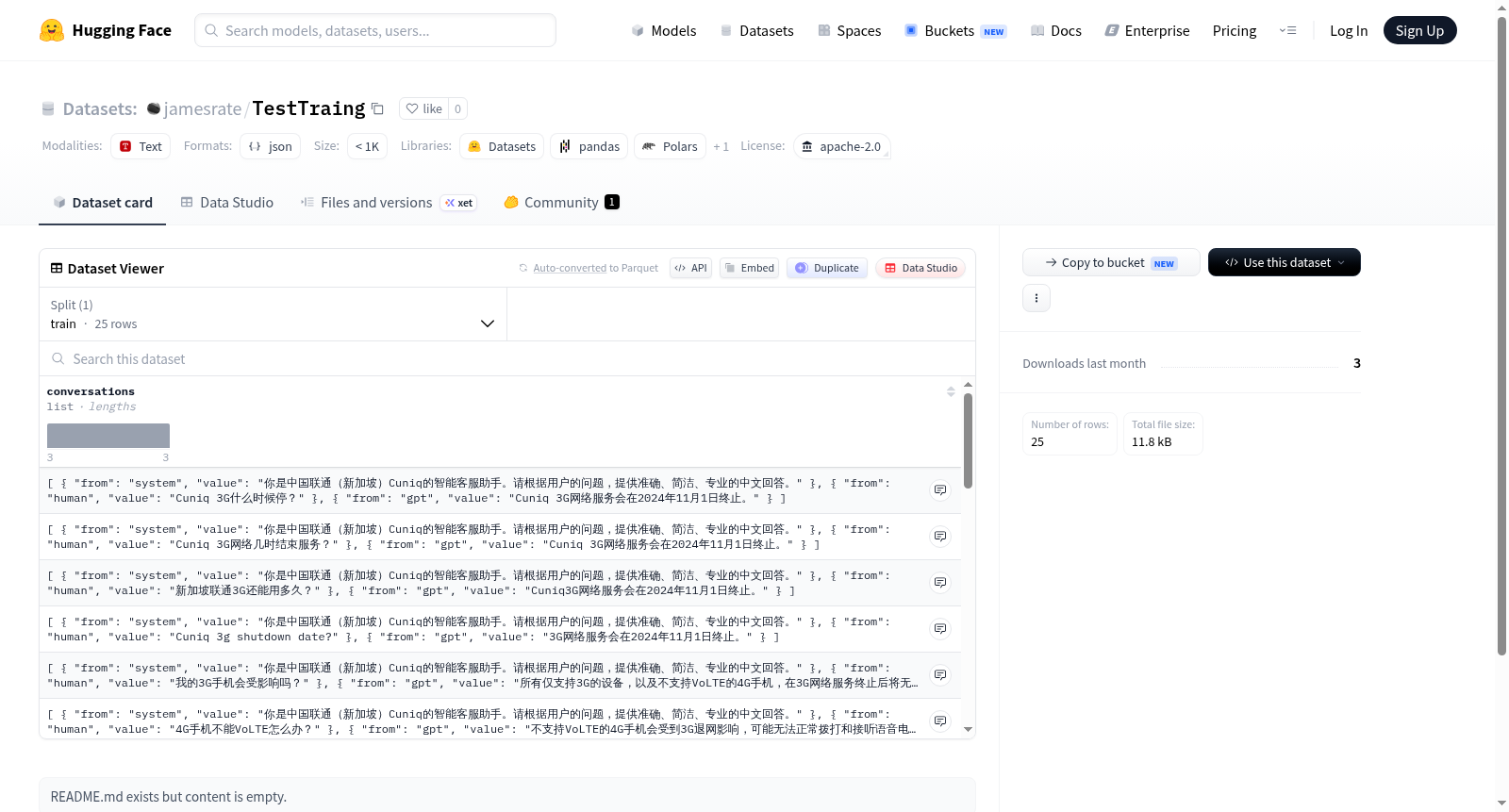Click the Embed button
This screenshot has width=1509, height=812.
click(750, 268)
